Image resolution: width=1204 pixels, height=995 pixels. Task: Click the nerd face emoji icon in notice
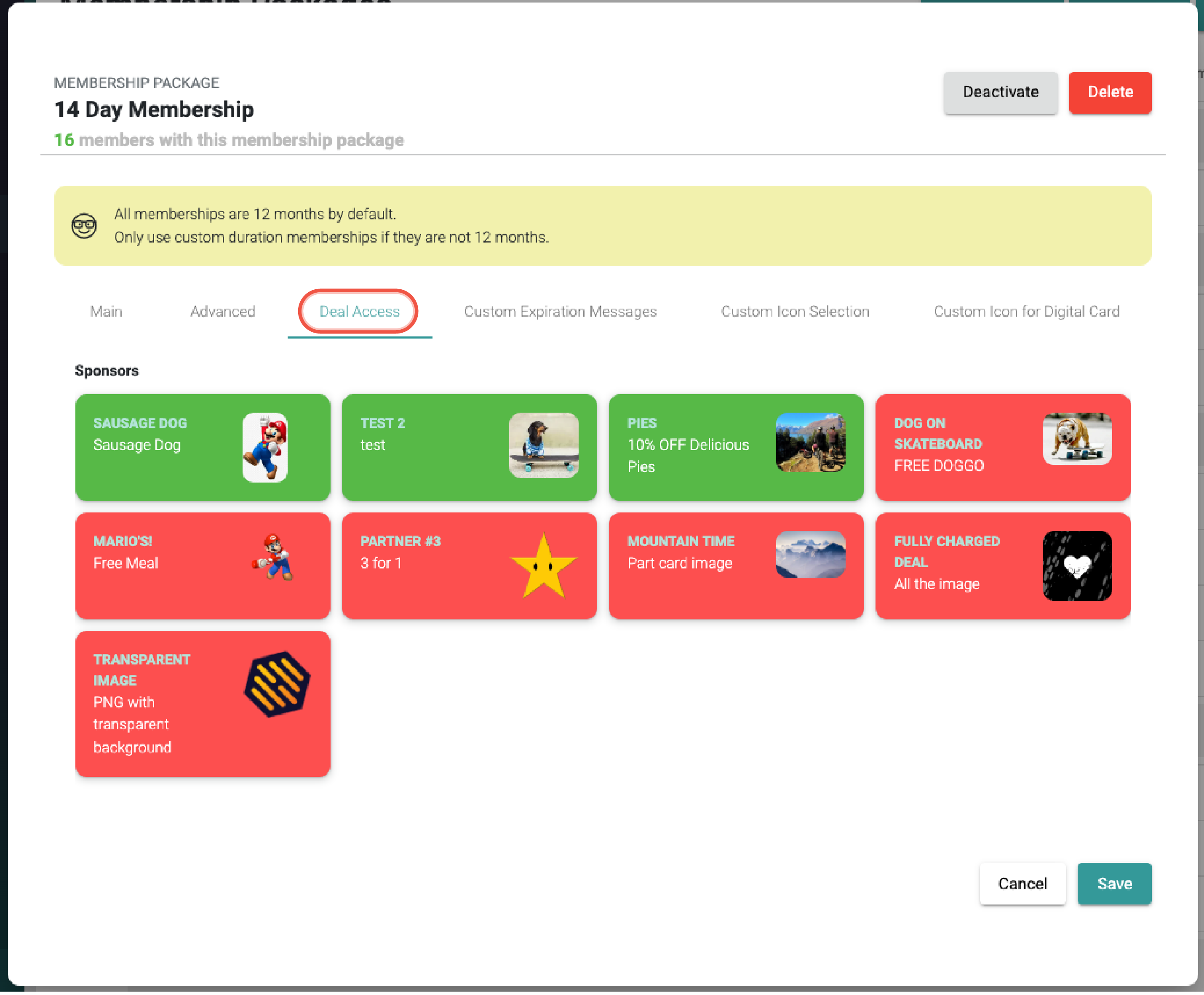84,226
